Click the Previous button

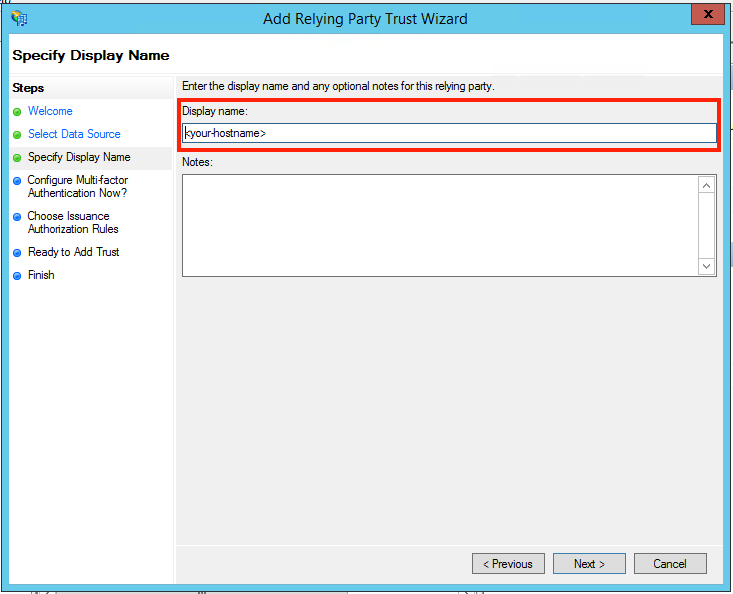pyautogui.click(x=508, y=564)
